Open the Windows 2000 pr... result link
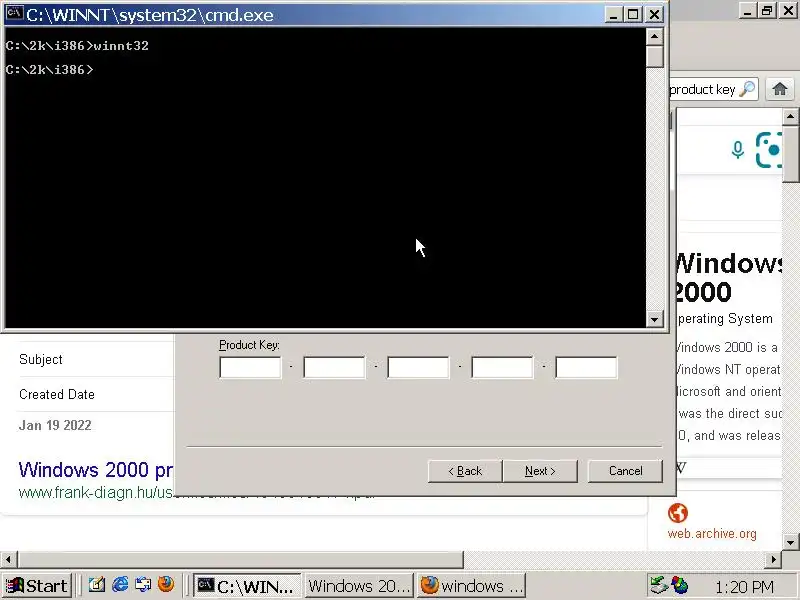The image size is (800, 600). pyautogui.click(x=96, y=469)
